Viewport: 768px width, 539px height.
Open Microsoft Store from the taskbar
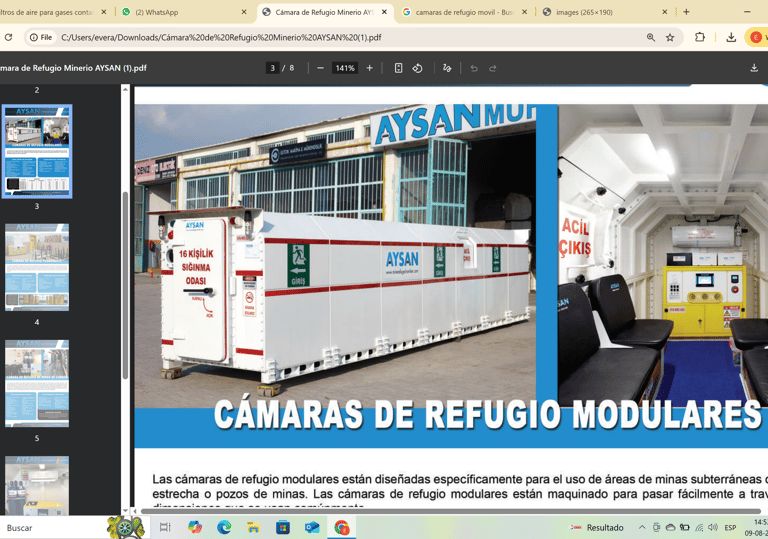[283, 528]
